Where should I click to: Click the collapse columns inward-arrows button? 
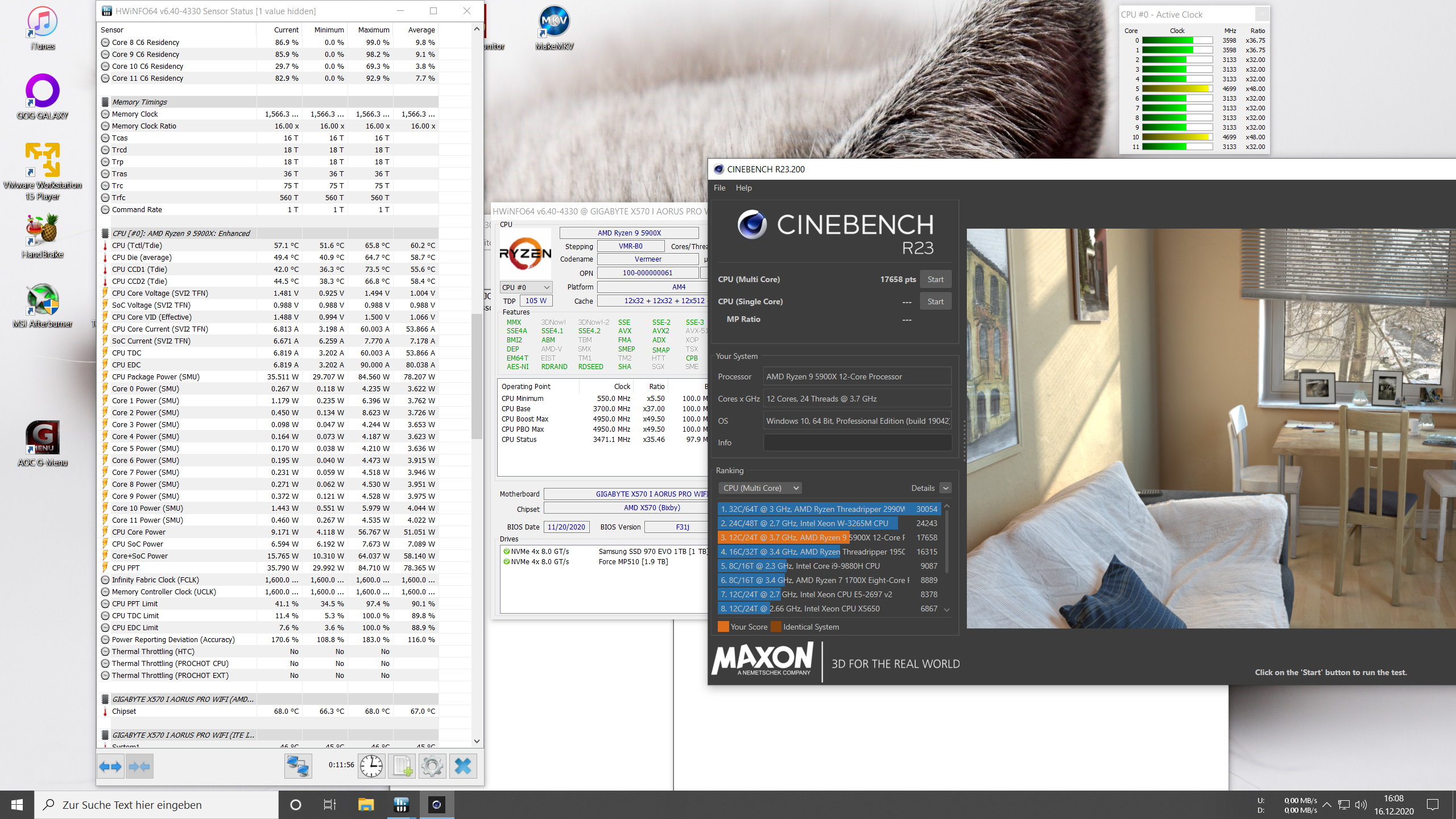pos(139,766)
